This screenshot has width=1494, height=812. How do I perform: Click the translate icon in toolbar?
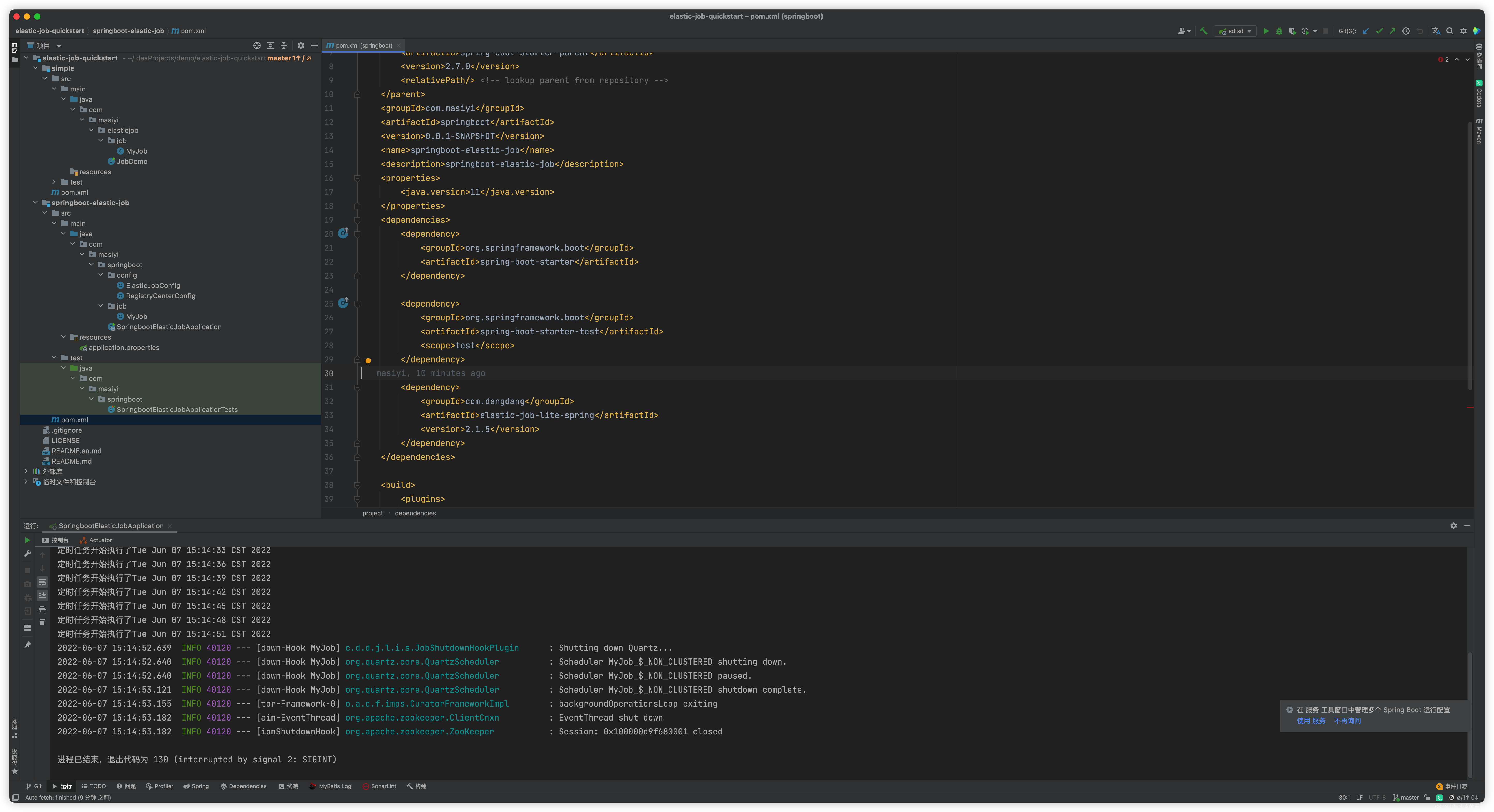click(1436, 31)
